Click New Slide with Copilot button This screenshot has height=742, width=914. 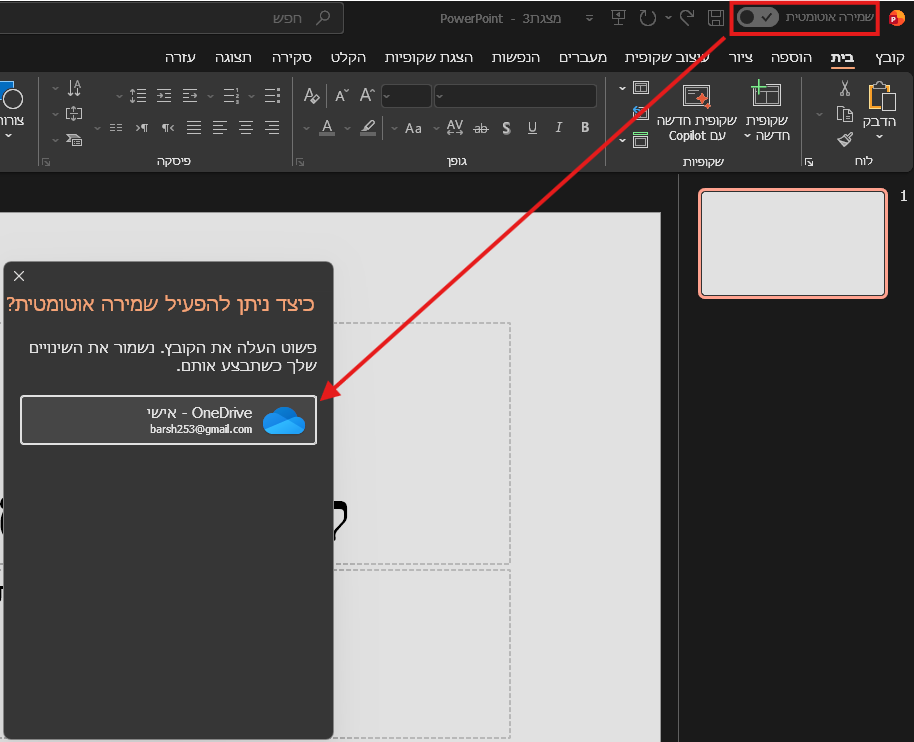coord(697,112)
